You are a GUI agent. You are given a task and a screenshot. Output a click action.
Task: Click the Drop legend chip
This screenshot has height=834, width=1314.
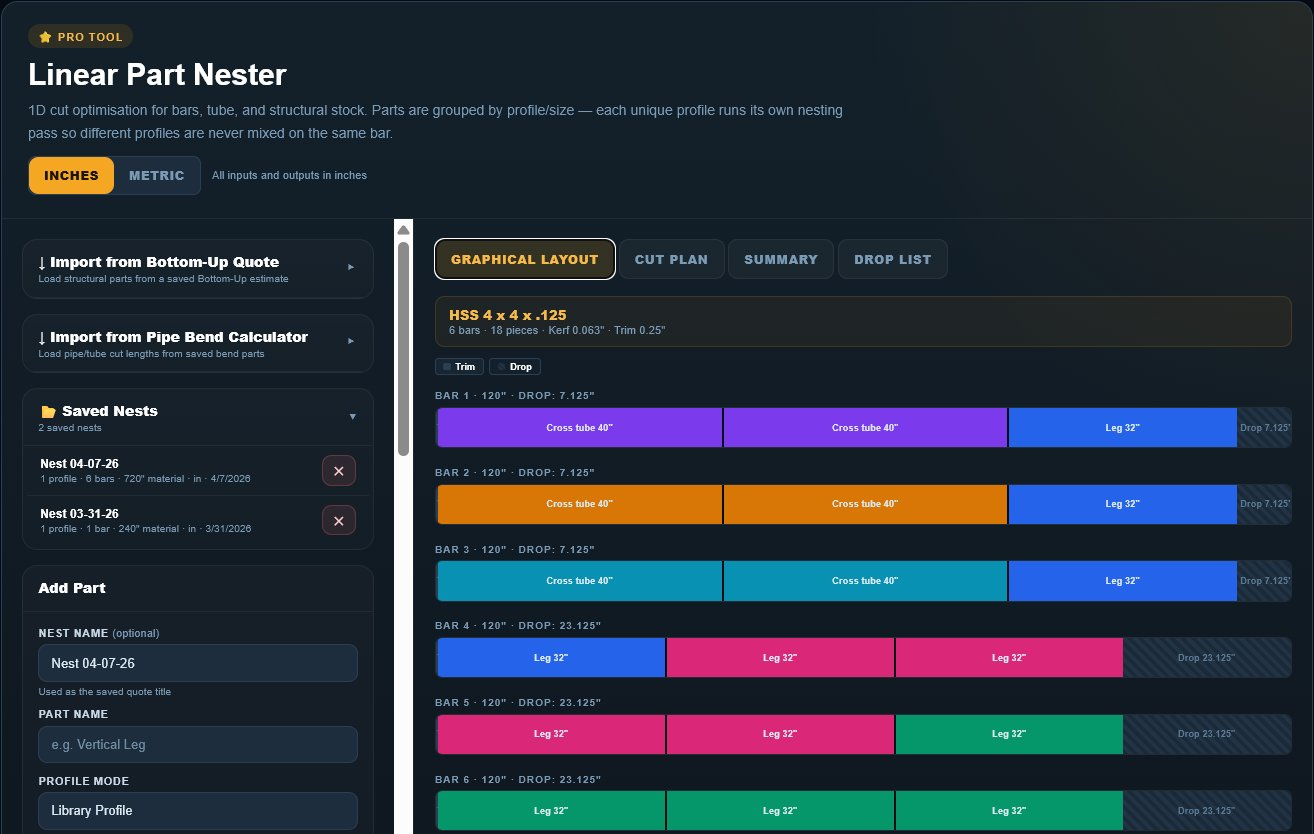pyautogui.click(x=514, y=367)
